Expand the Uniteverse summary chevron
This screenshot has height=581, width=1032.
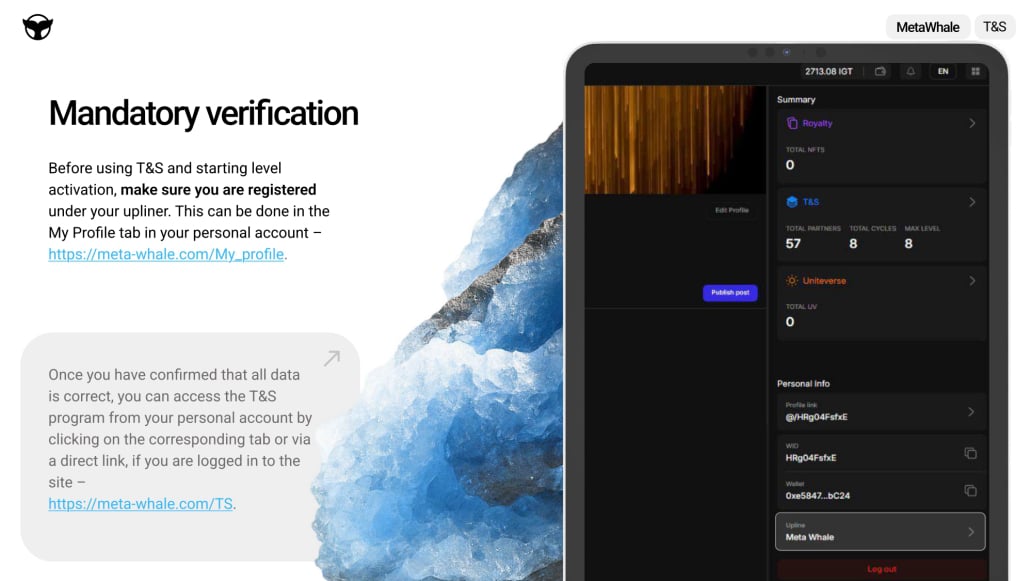[972, 280]
